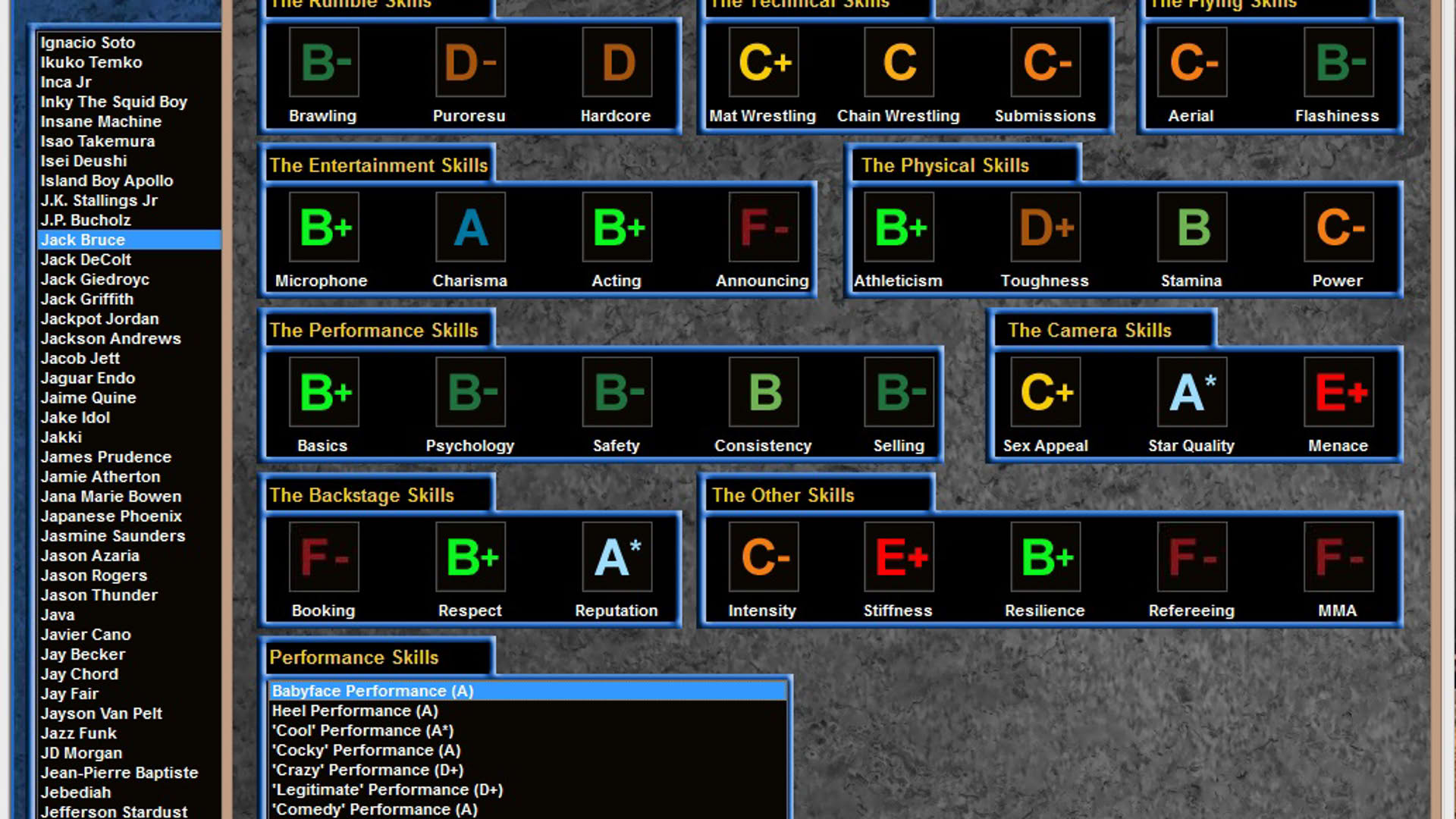Screen dimensions: 1456x819
Task: Click the Mat Wrestling C+ grade icon
Action: point(764,62)
